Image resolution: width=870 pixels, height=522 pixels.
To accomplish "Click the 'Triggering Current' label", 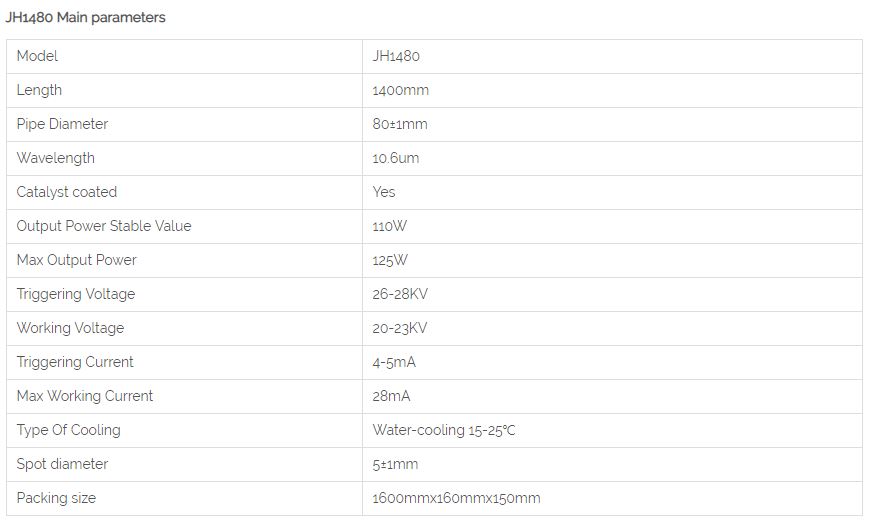I will [75, 362].
